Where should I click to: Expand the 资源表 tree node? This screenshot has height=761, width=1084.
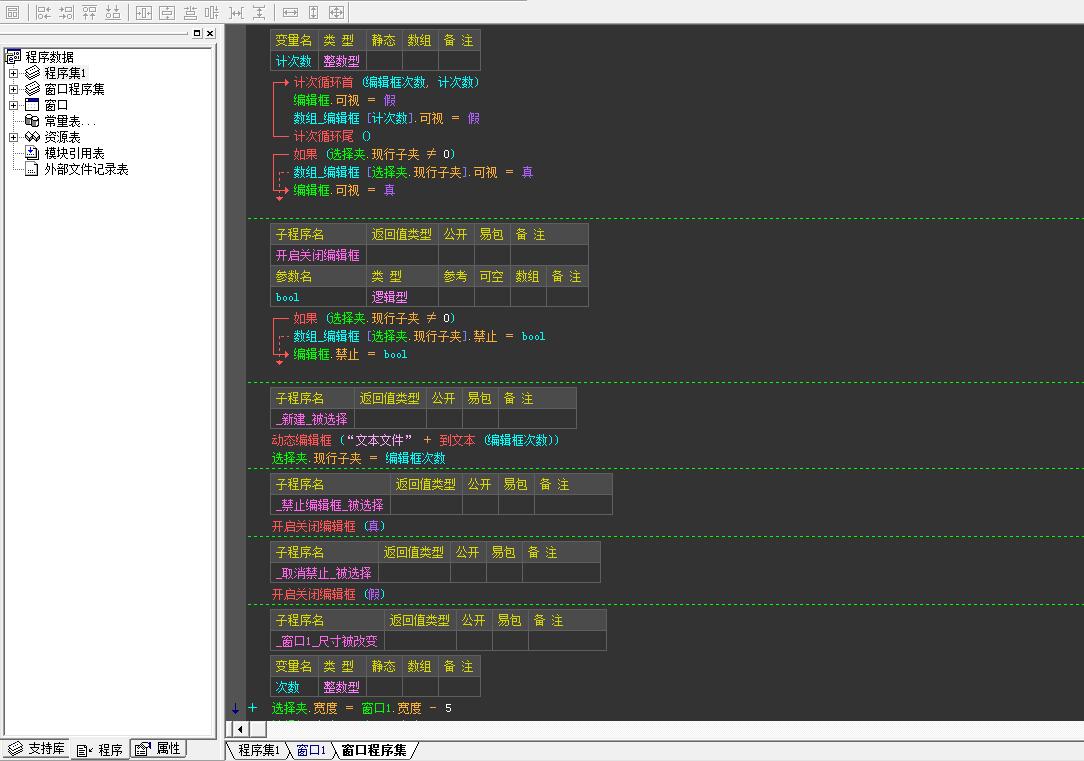pos(13,137)
